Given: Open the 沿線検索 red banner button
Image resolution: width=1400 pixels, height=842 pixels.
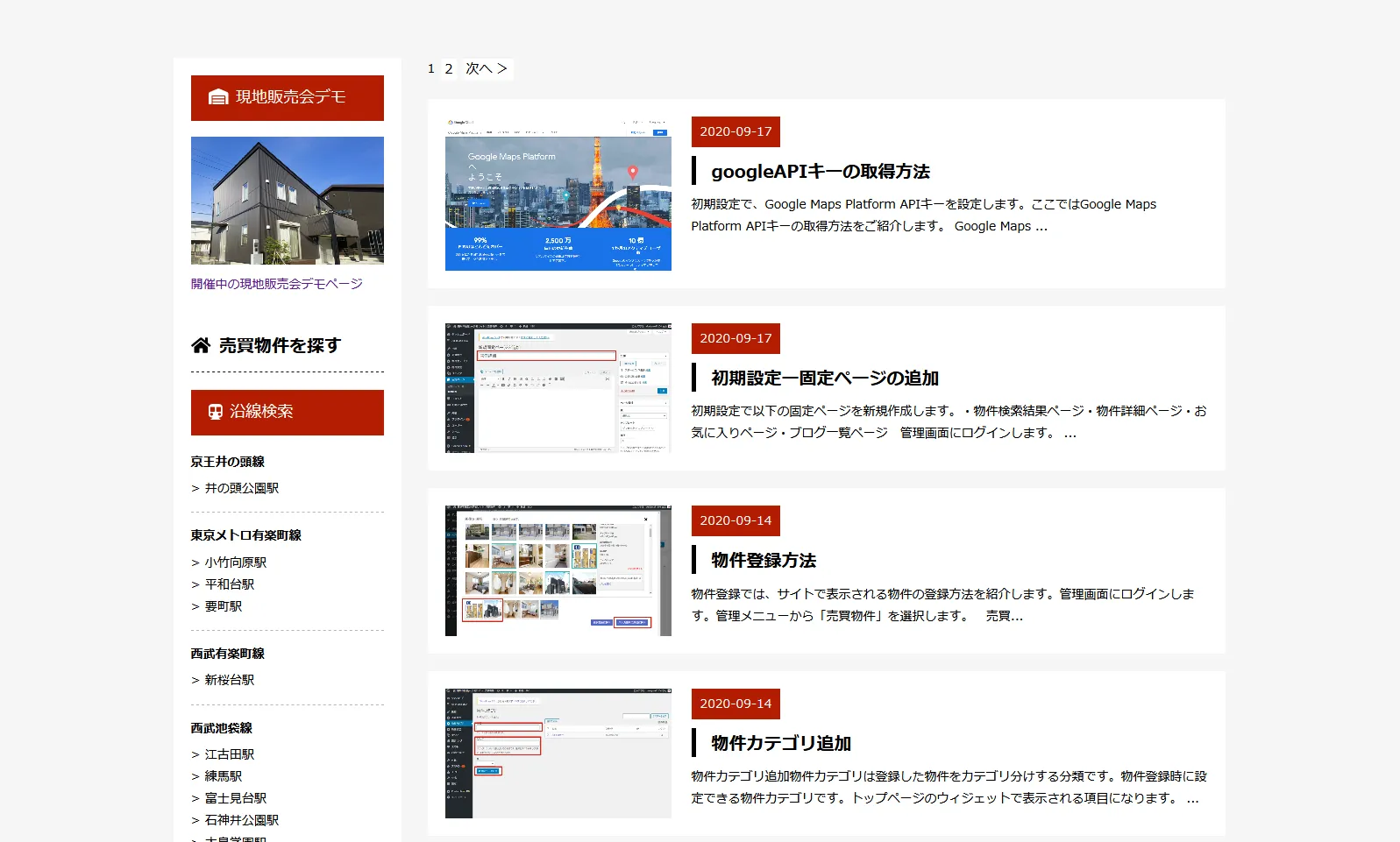Looking at the screenshot, I should (x=287, y=413).
